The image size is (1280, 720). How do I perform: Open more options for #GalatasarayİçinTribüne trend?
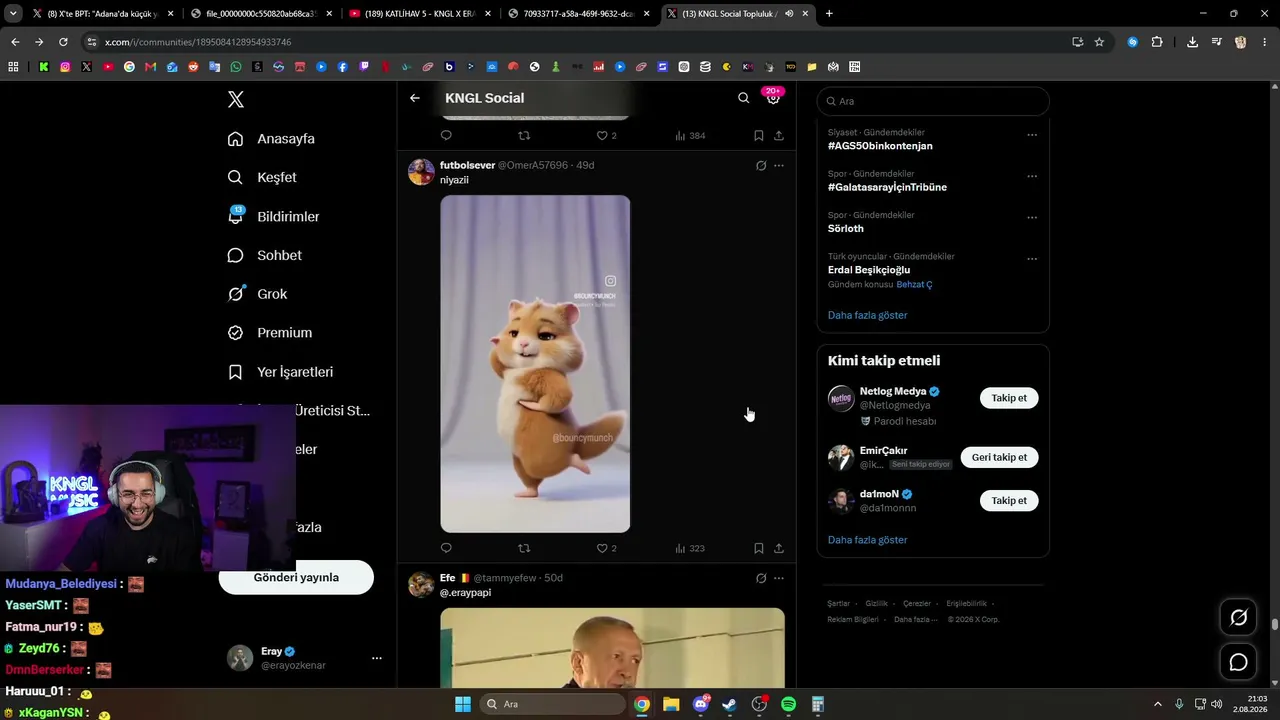click(1032, 176)
